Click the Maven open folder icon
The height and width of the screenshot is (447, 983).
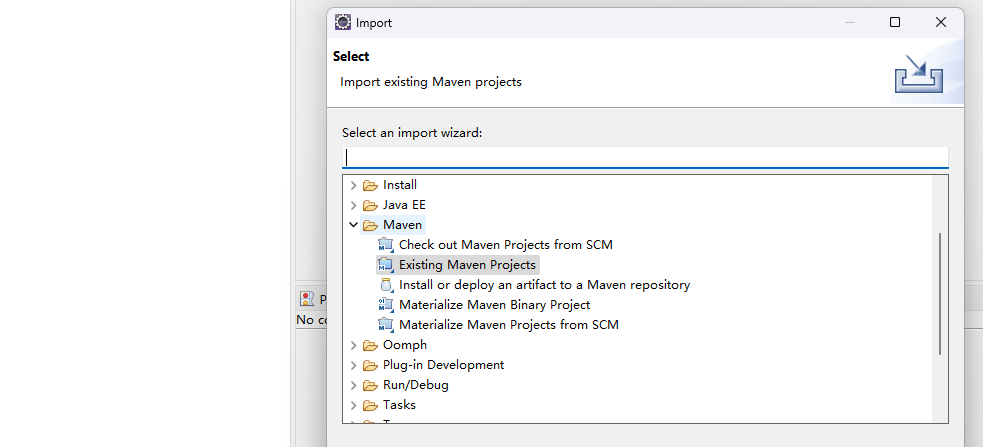point(371,226)
